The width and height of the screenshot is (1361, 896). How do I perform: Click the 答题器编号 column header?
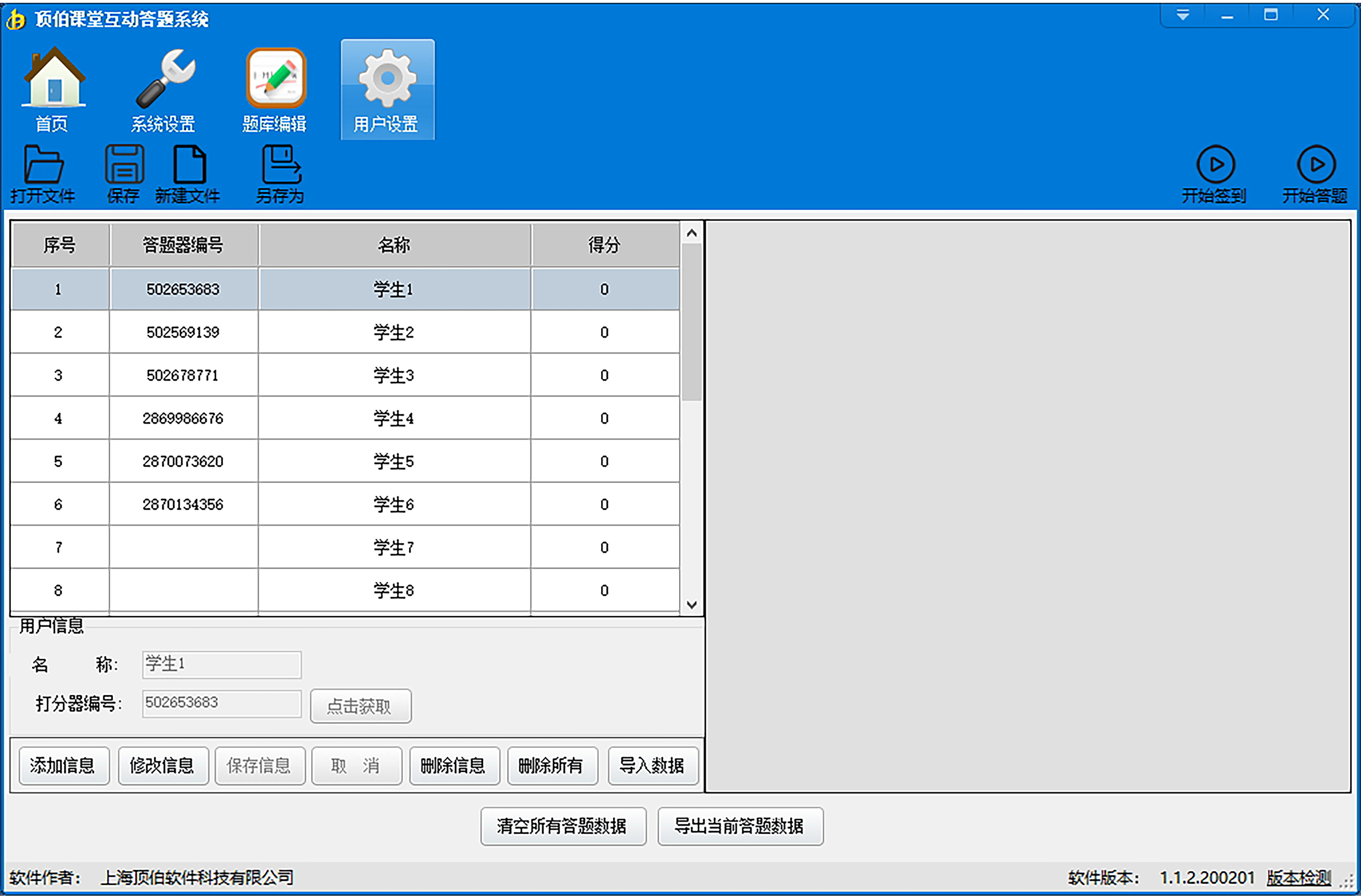(x=184, y=245)
